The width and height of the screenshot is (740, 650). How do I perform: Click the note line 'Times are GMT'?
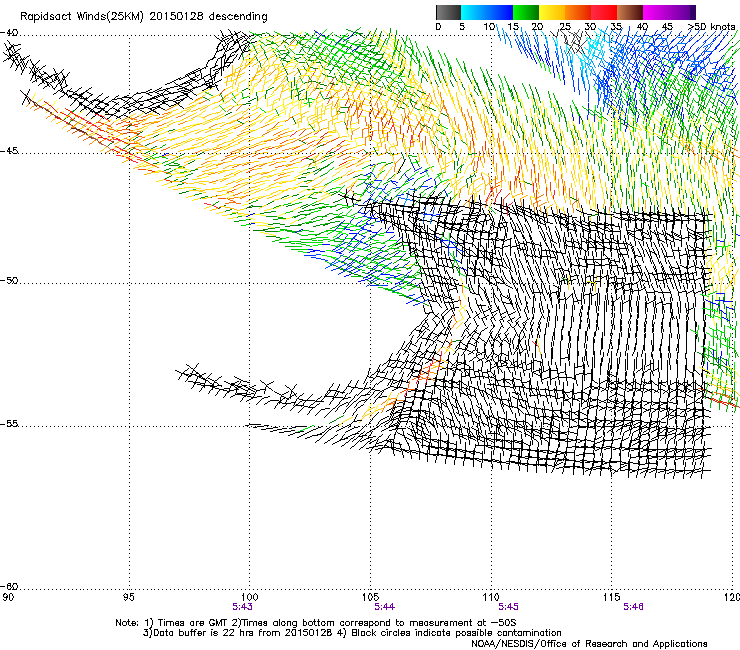tap(193, 623)
